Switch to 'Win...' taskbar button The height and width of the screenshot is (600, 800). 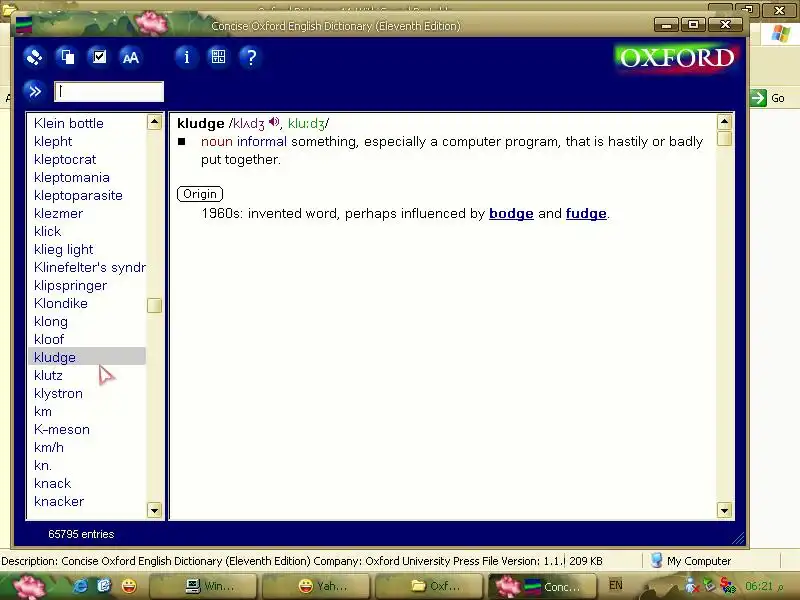click(203, 586)
